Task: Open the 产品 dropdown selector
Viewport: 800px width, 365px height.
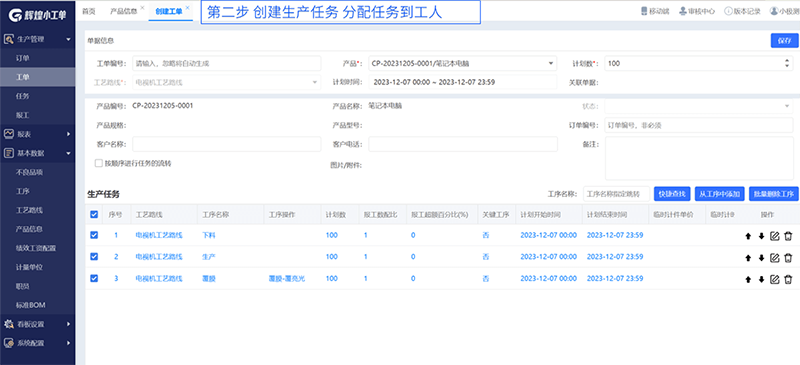Action: (x=462, y=63)
